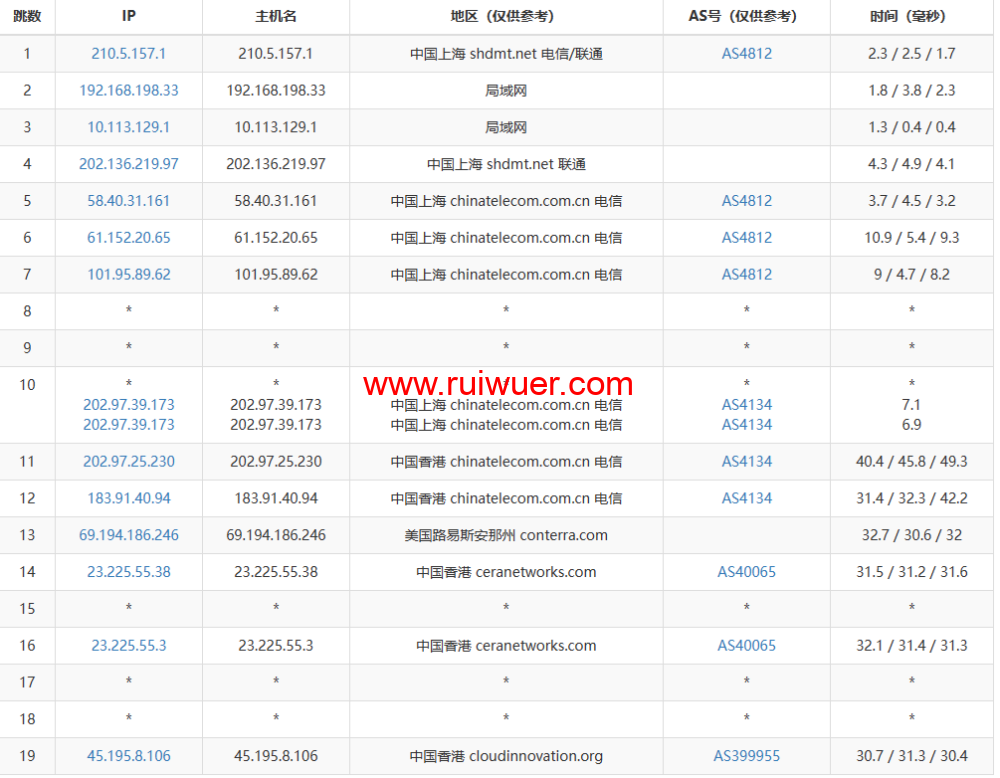Open the 23.225.55.38 IP link

point(128,572)
